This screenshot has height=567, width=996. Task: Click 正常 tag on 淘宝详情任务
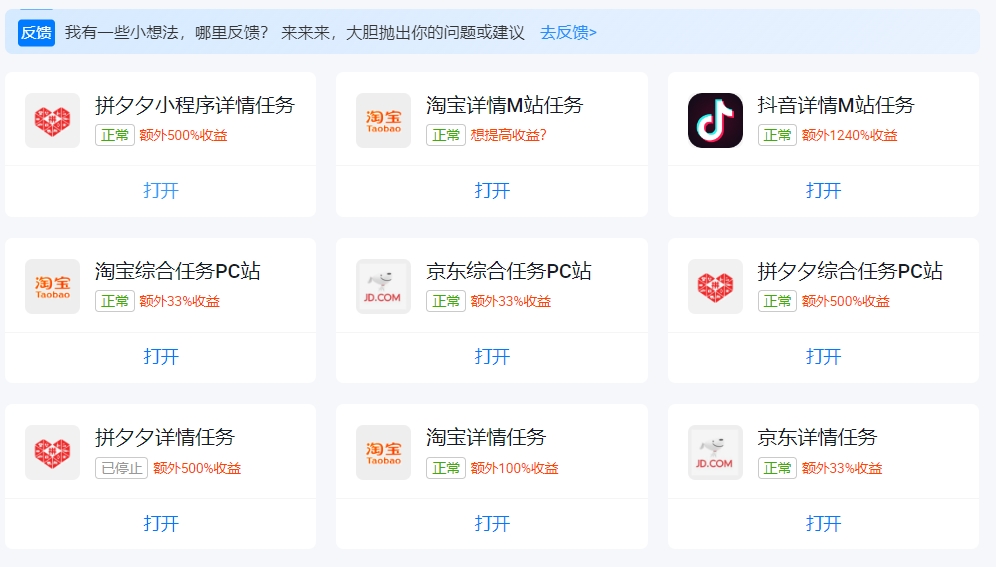coord(446,468)
